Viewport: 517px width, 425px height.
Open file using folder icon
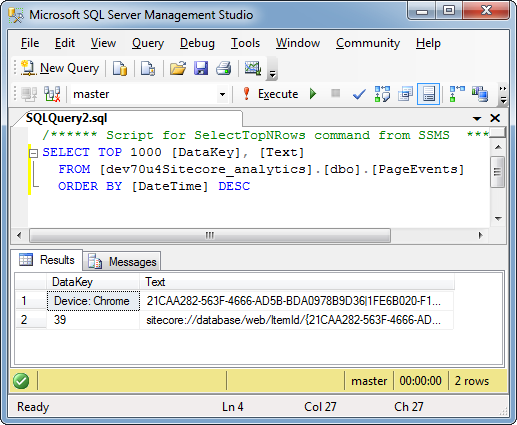(178, 68)
